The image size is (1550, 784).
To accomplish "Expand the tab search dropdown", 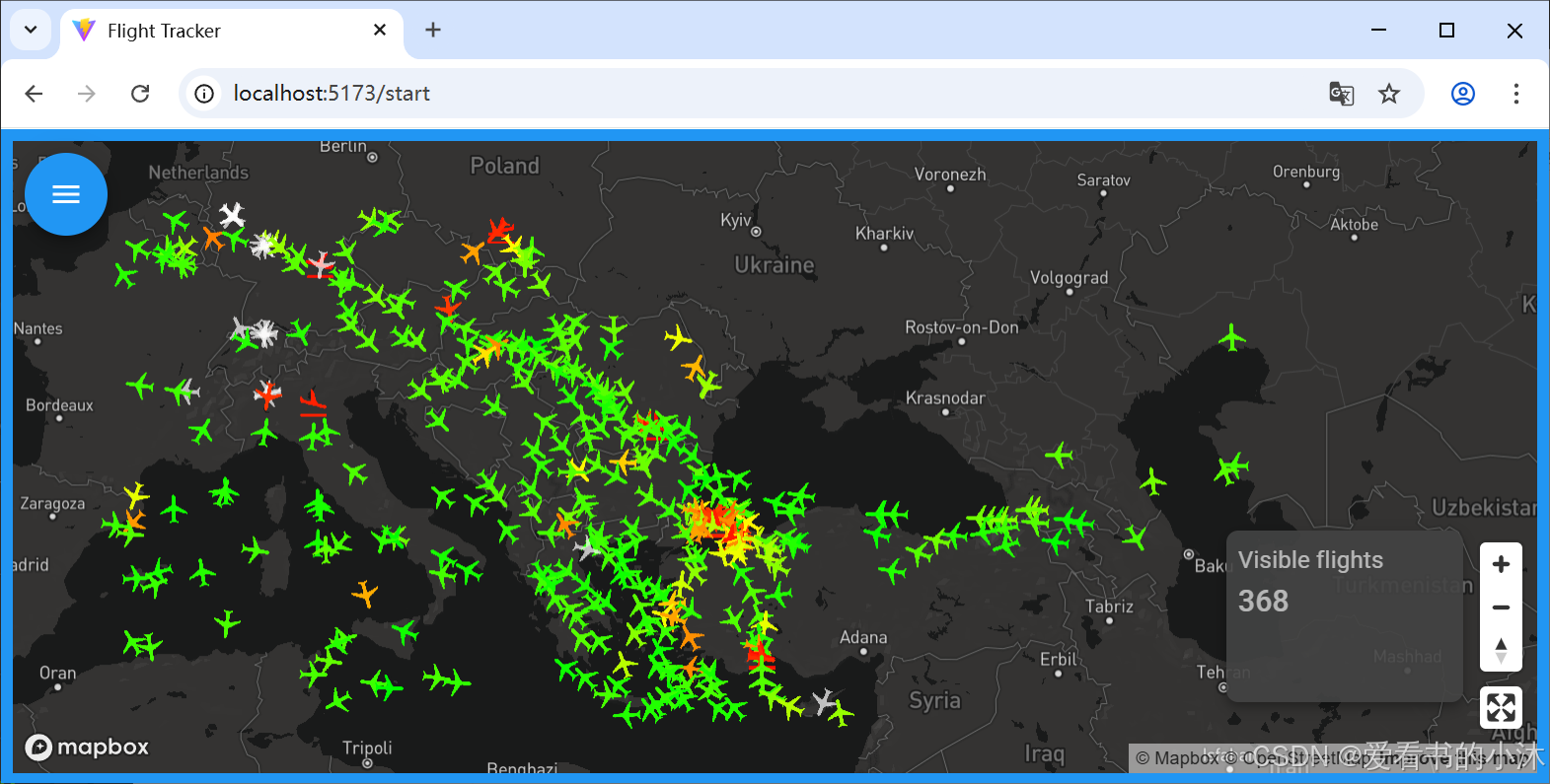I will click(31, 30).
